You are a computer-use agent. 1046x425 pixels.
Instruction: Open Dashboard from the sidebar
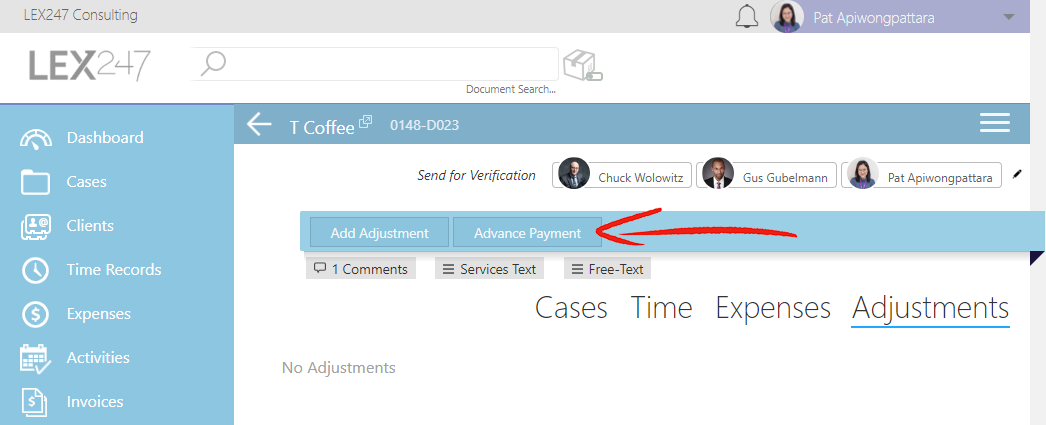tap(105, 137)
